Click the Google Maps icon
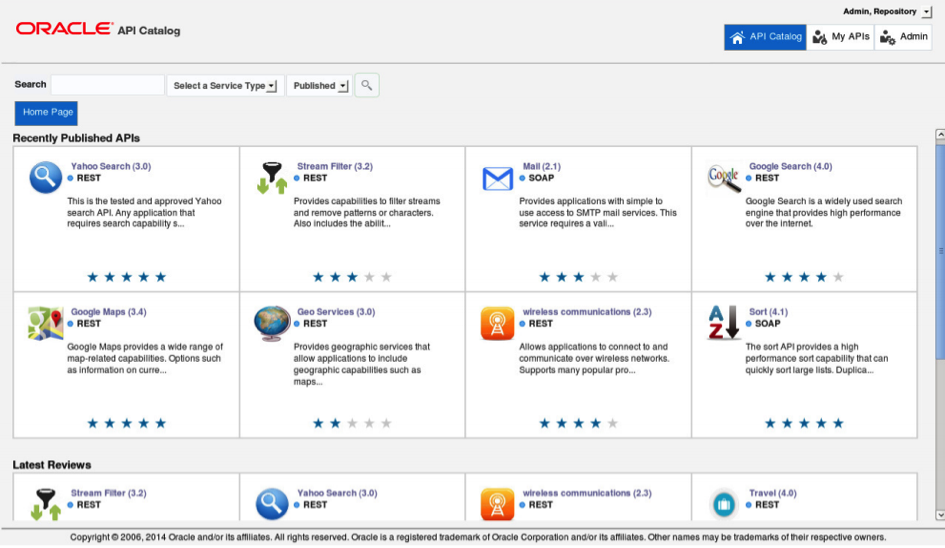Viewport: 945px width, 548px height. [46, 323]
